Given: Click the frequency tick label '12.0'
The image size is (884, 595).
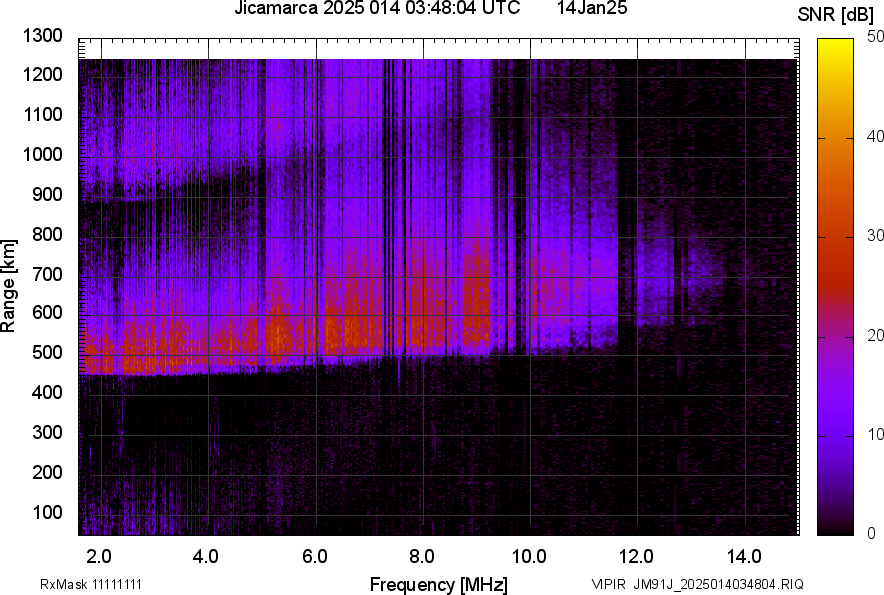Looking at the screenshot, I should (637, 557).
